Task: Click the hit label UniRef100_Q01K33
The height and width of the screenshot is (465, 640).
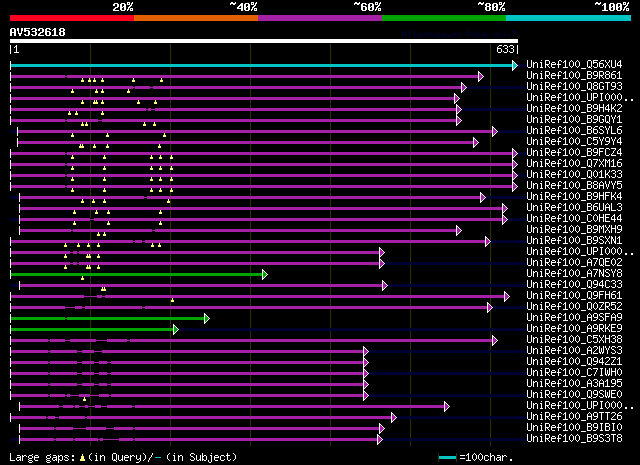Action: coord(574,175)
